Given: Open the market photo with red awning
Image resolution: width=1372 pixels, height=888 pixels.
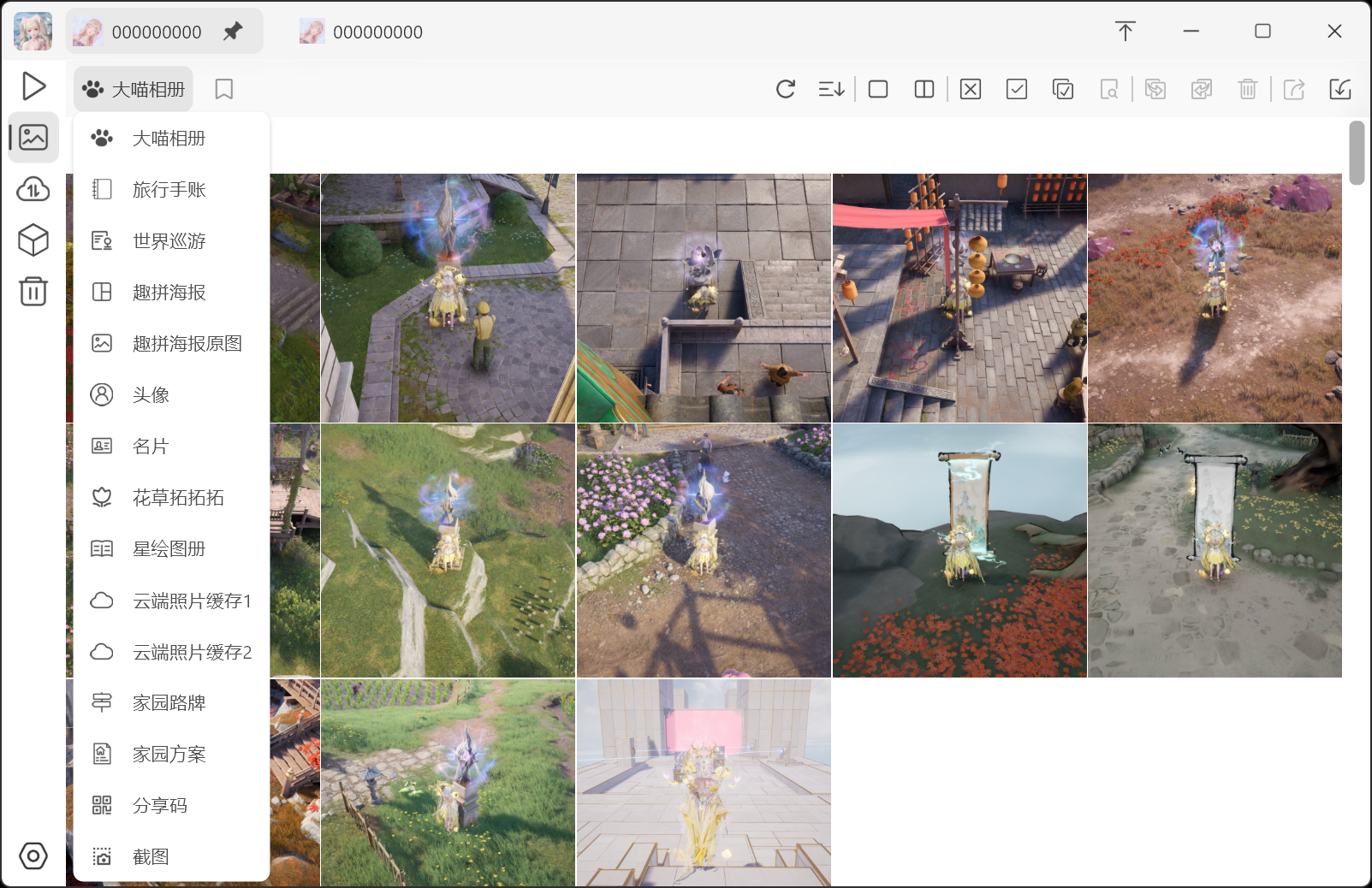Looking at the screenshot, I should (959, 298).
